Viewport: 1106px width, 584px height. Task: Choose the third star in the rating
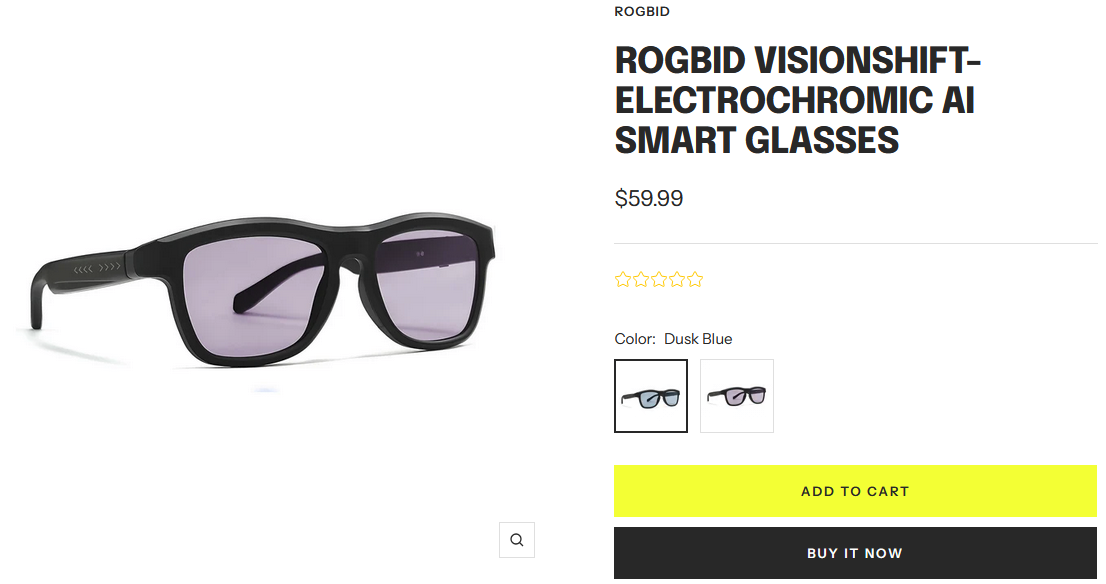(659, 280)
